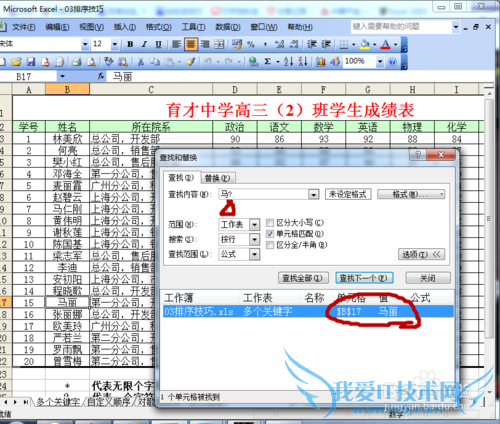Apply the currency style format
This screenshot has height=424, width=500.
pyautogui.click(x=237, y=44)
